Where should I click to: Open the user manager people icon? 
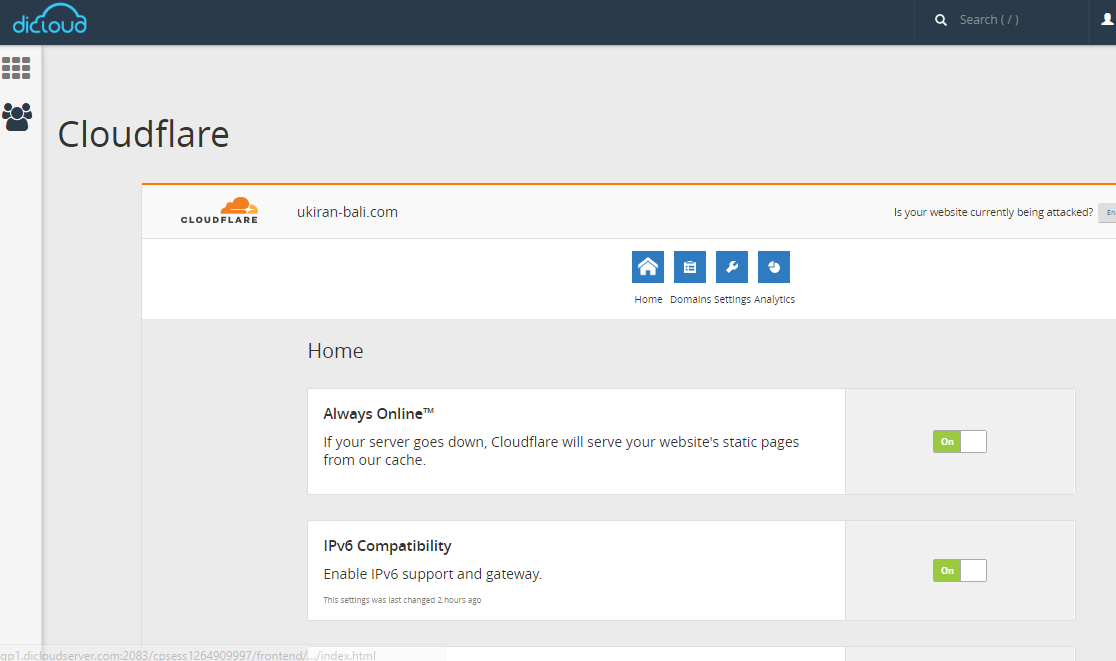click(x=17, y=117)
